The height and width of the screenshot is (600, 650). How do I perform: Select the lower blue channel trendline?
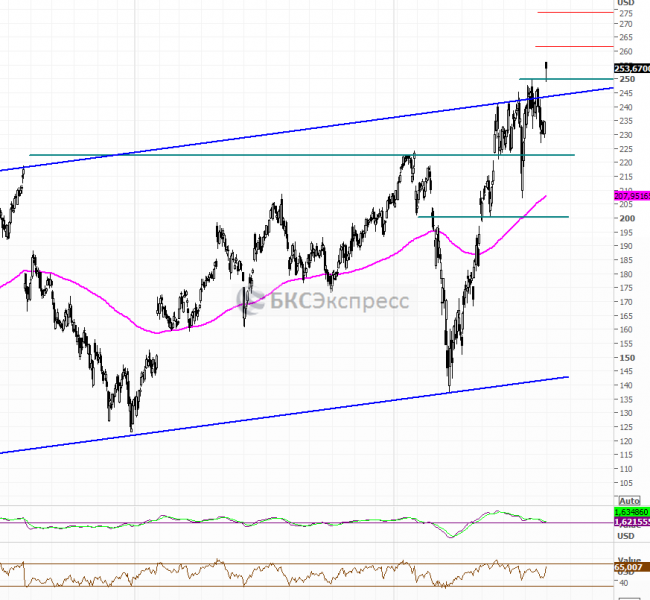click(x=300, y=414)
